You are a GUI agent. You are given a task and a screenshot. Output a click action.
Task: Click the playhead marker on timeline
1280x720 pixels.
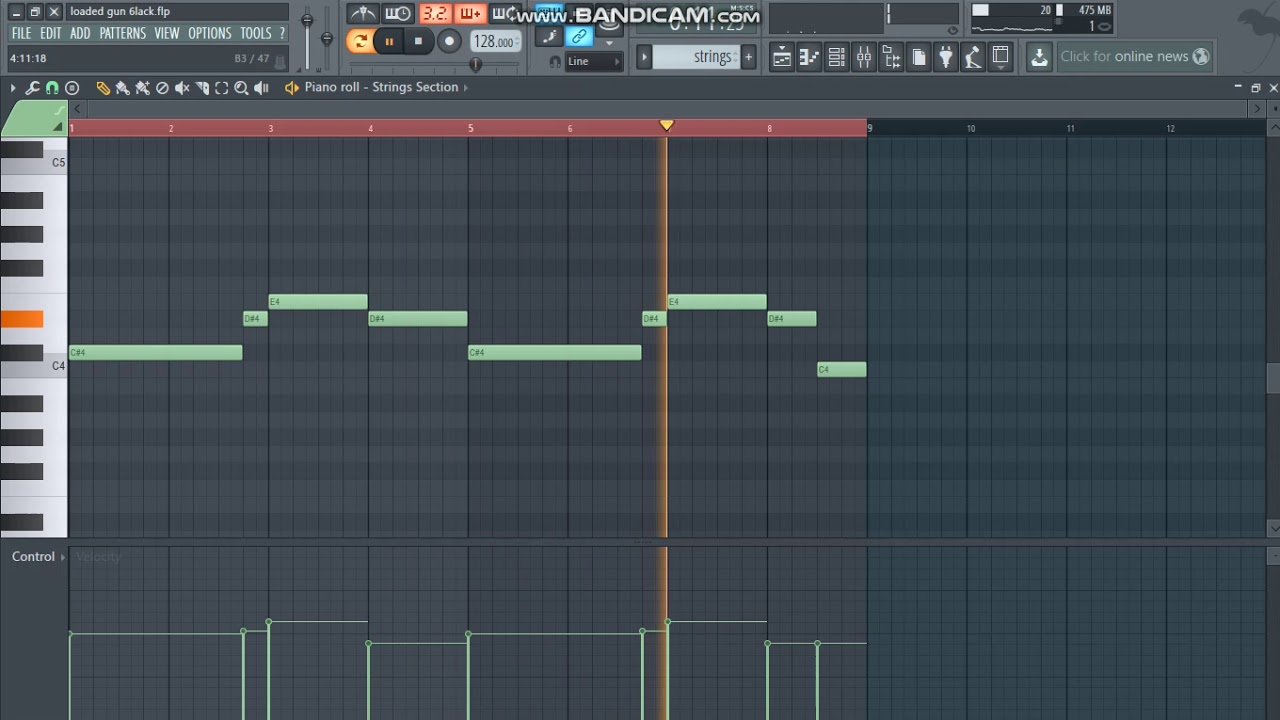(x=667, y=125)
